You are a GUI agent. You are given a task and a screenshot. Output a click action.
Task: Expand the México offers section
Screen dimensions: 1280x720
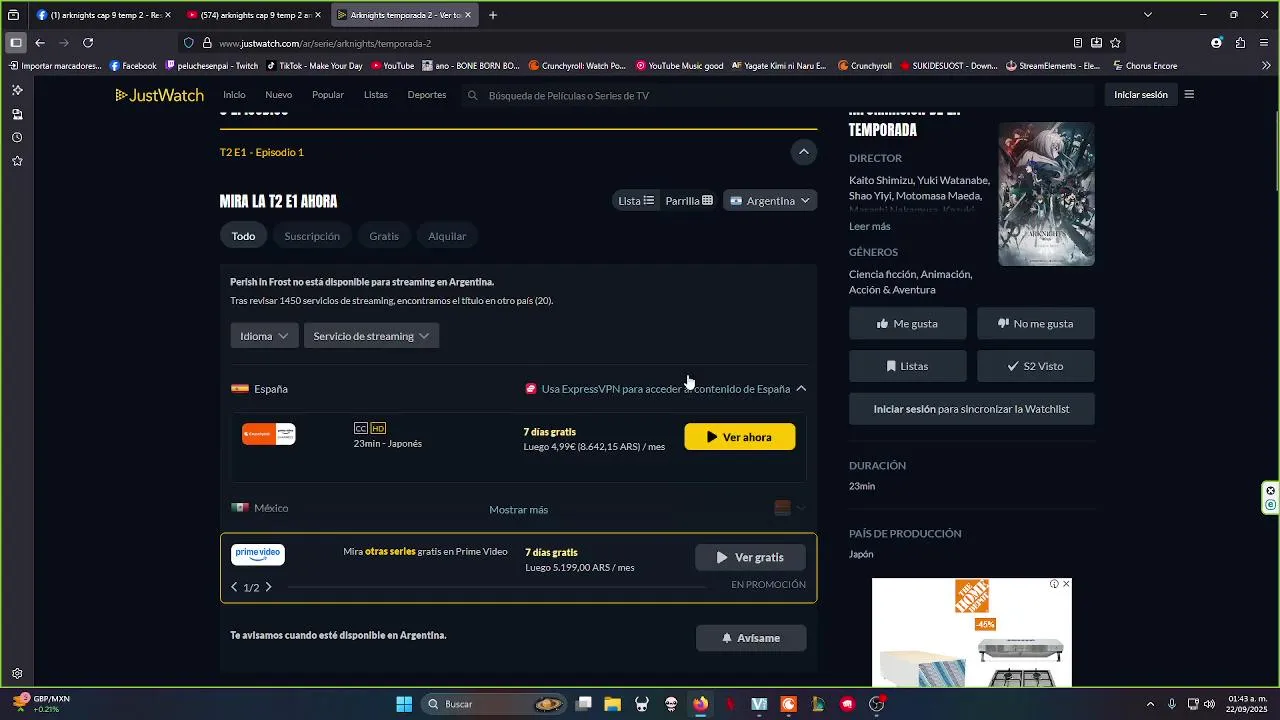pos(800,509)
